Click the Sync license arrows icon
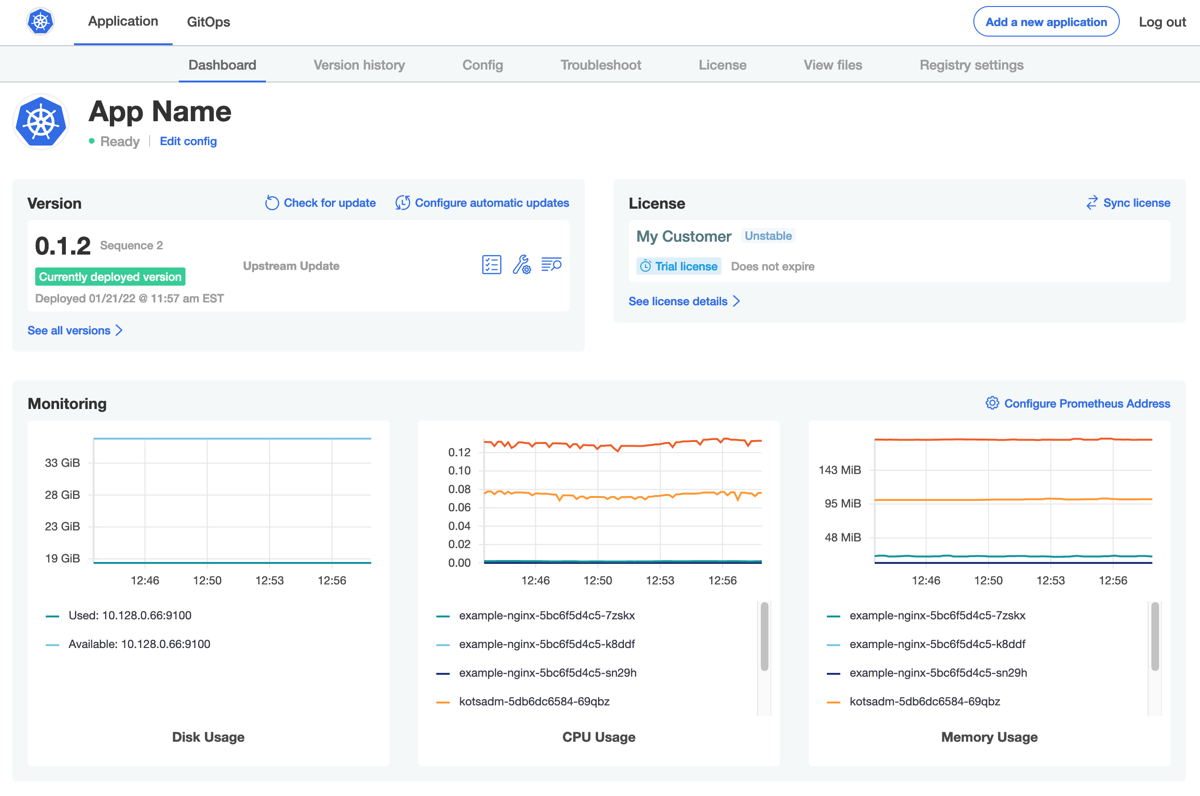The height and width of the screenshot is (796, 1200). click(x=1091, y=202)
